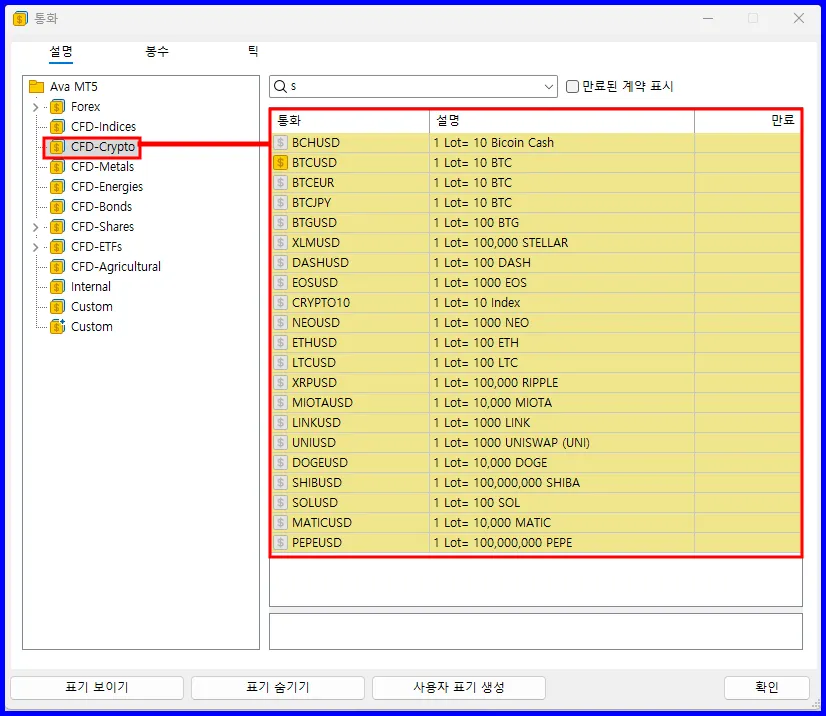Click the SHIBUSD symbol dollar icon
This screenshot has height=716, width=826.
pos(280,483)
